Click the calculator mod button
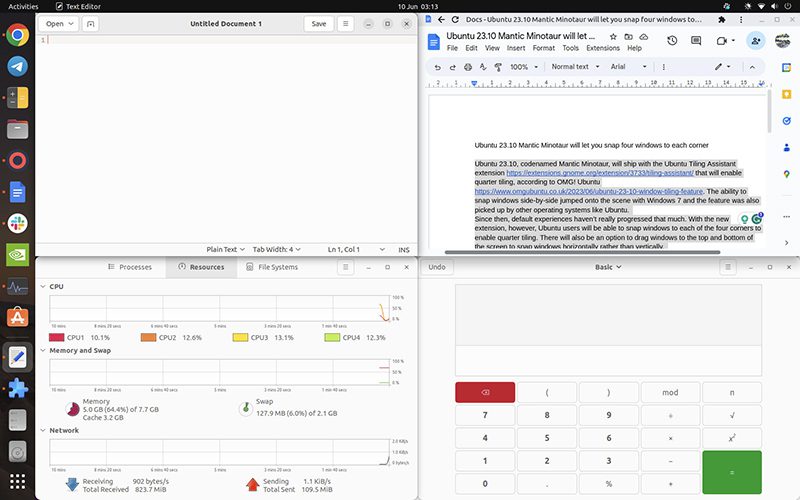 [670, 392]
